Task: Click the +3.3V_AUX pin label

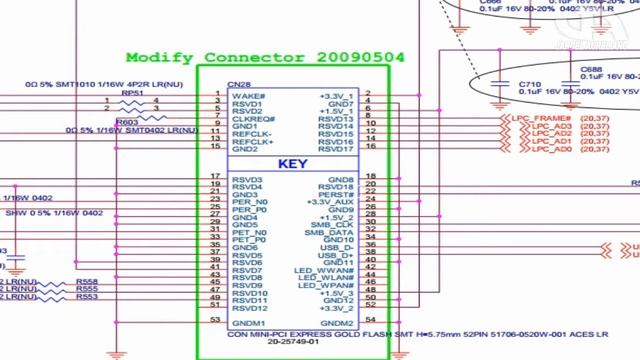Action: 330,202
